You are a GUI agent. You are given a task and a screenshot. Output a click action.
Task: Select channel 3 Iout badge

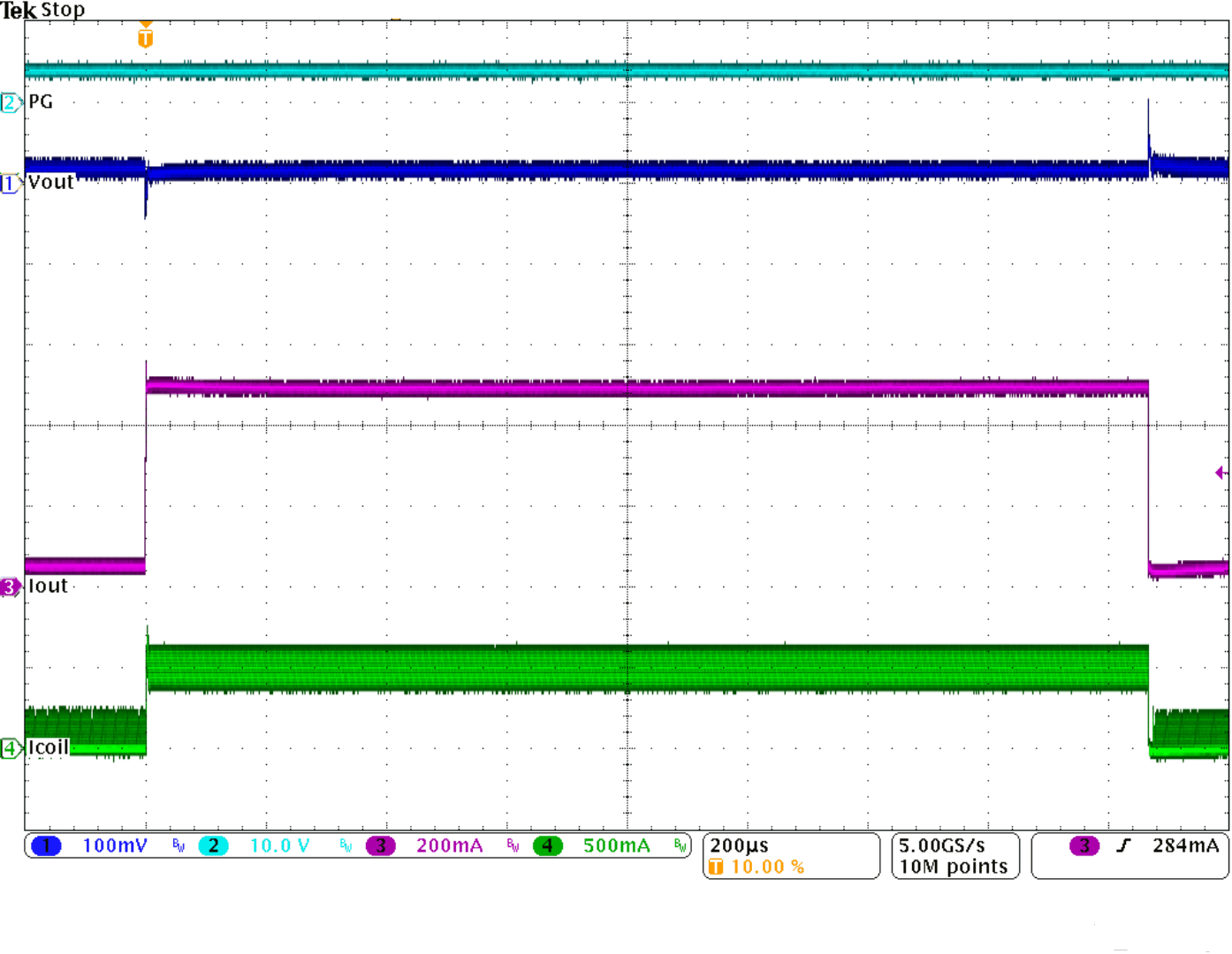pos(9,587)
